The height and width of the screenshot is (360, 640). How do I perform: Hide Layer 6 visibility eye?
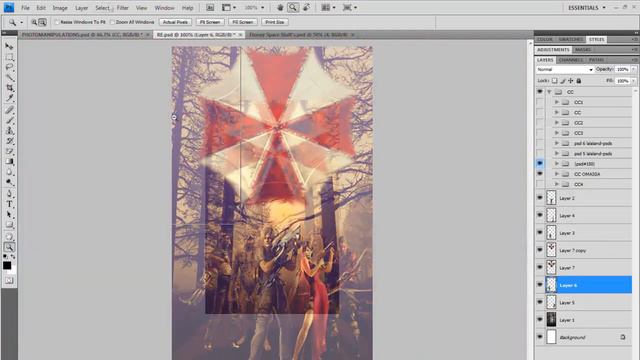pos(540,284)
